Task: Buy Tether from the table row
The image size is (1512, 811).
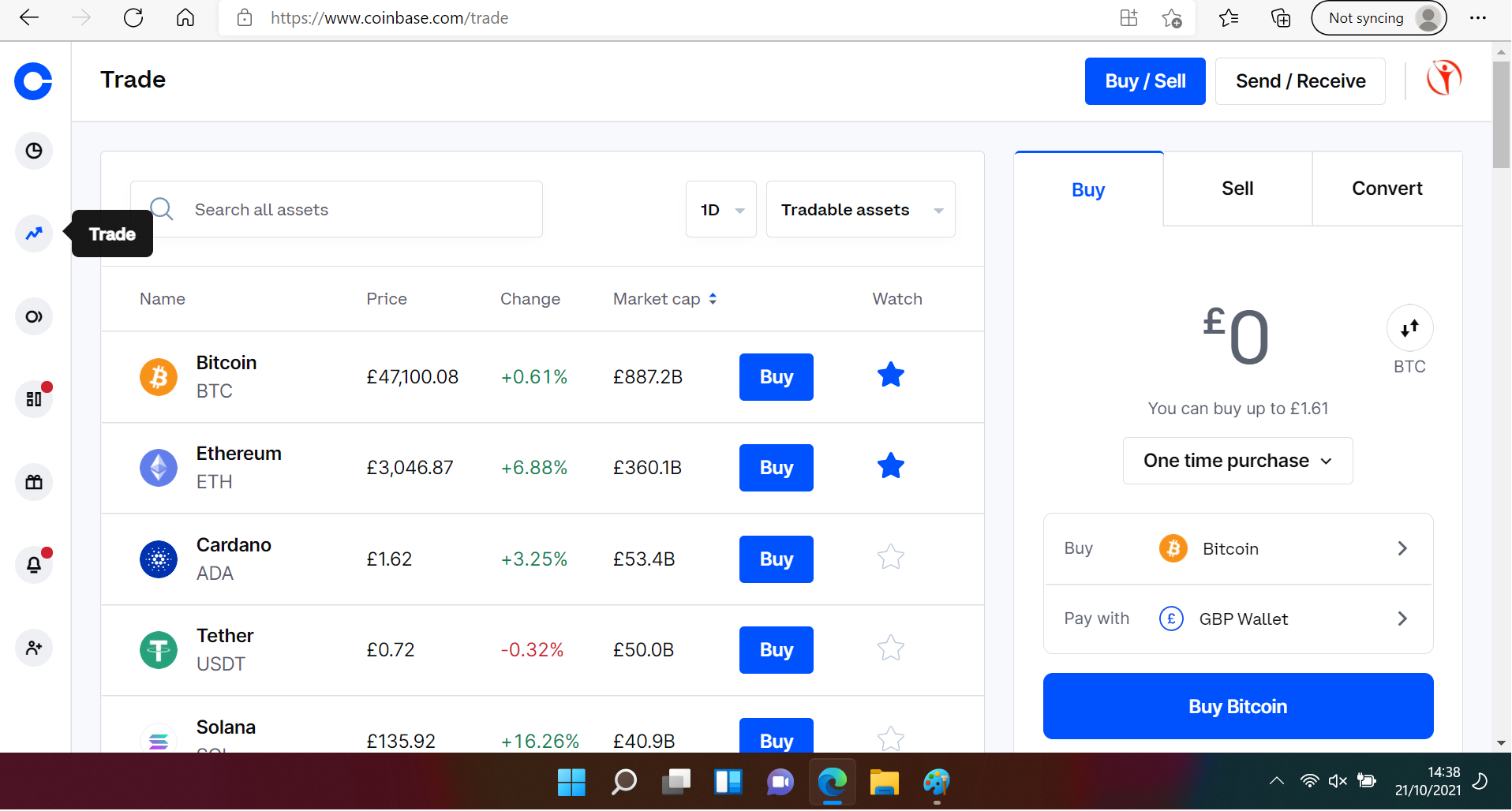Action: pos(777,650)
